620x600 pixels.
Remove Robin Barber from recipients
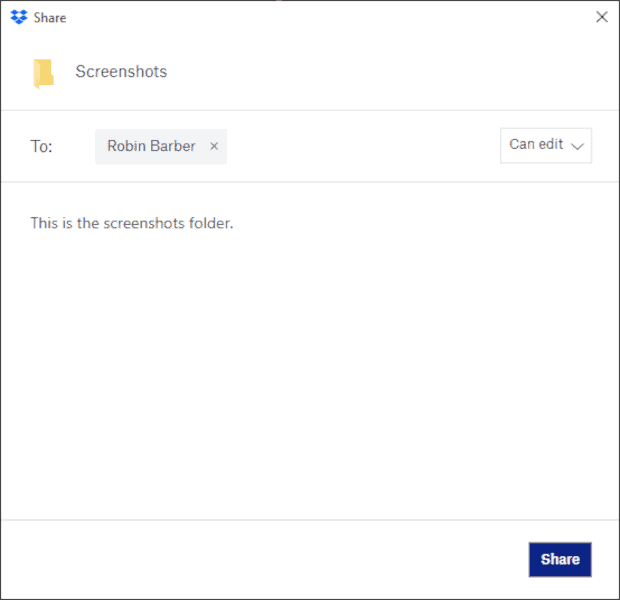click(x=214, y=146)
